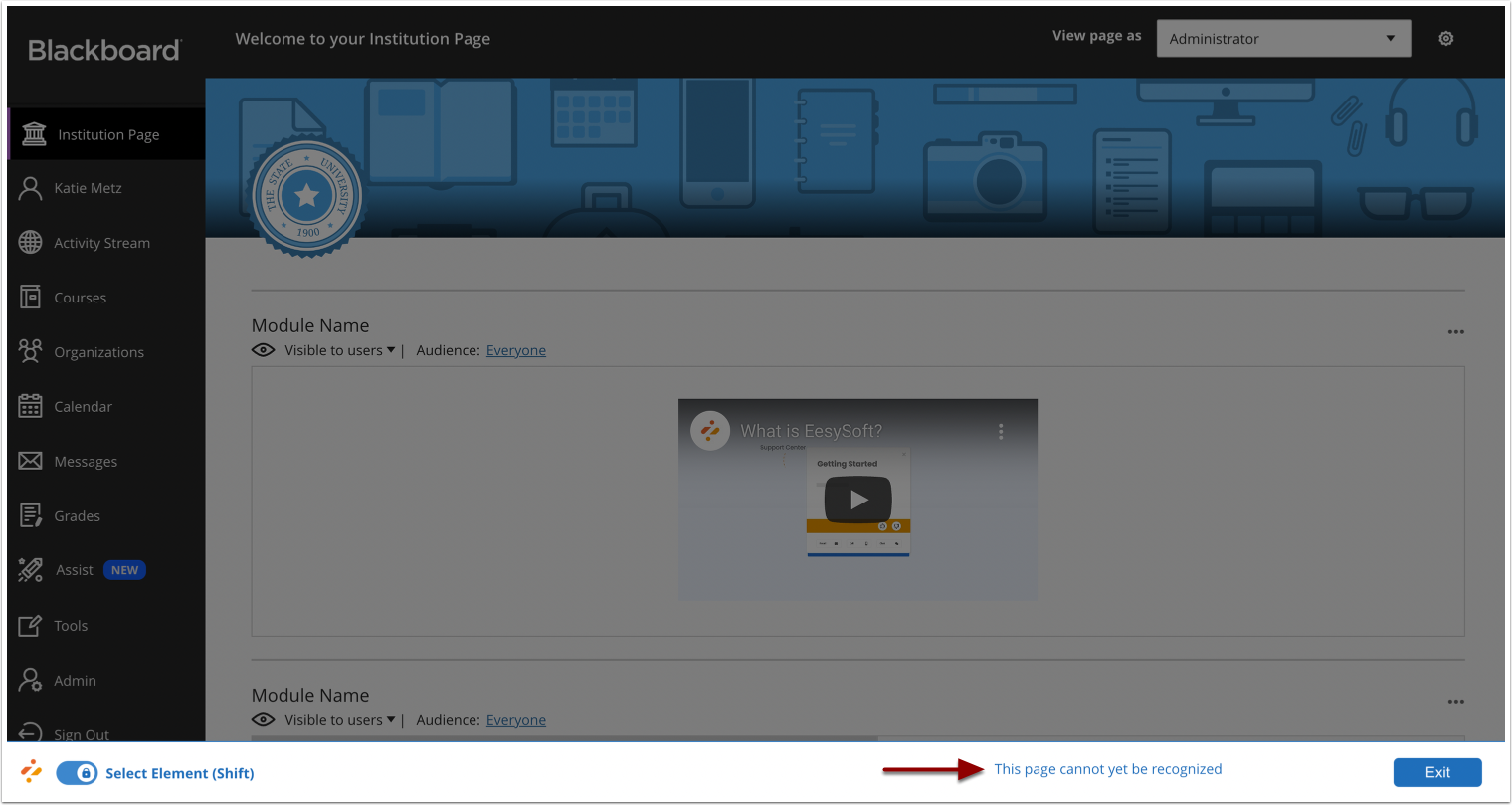Screen dimensions: 1512x805
Task: Open the first module's options menu
Action: pos(1455,331)
